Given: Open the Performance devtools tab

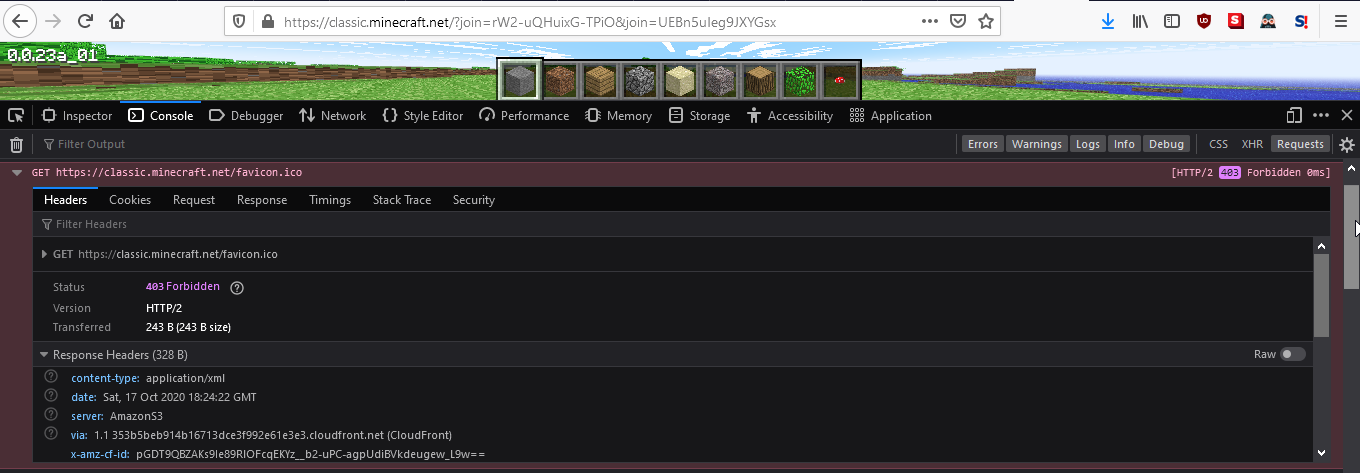Looking at the screenshot, I should point(524,116).
